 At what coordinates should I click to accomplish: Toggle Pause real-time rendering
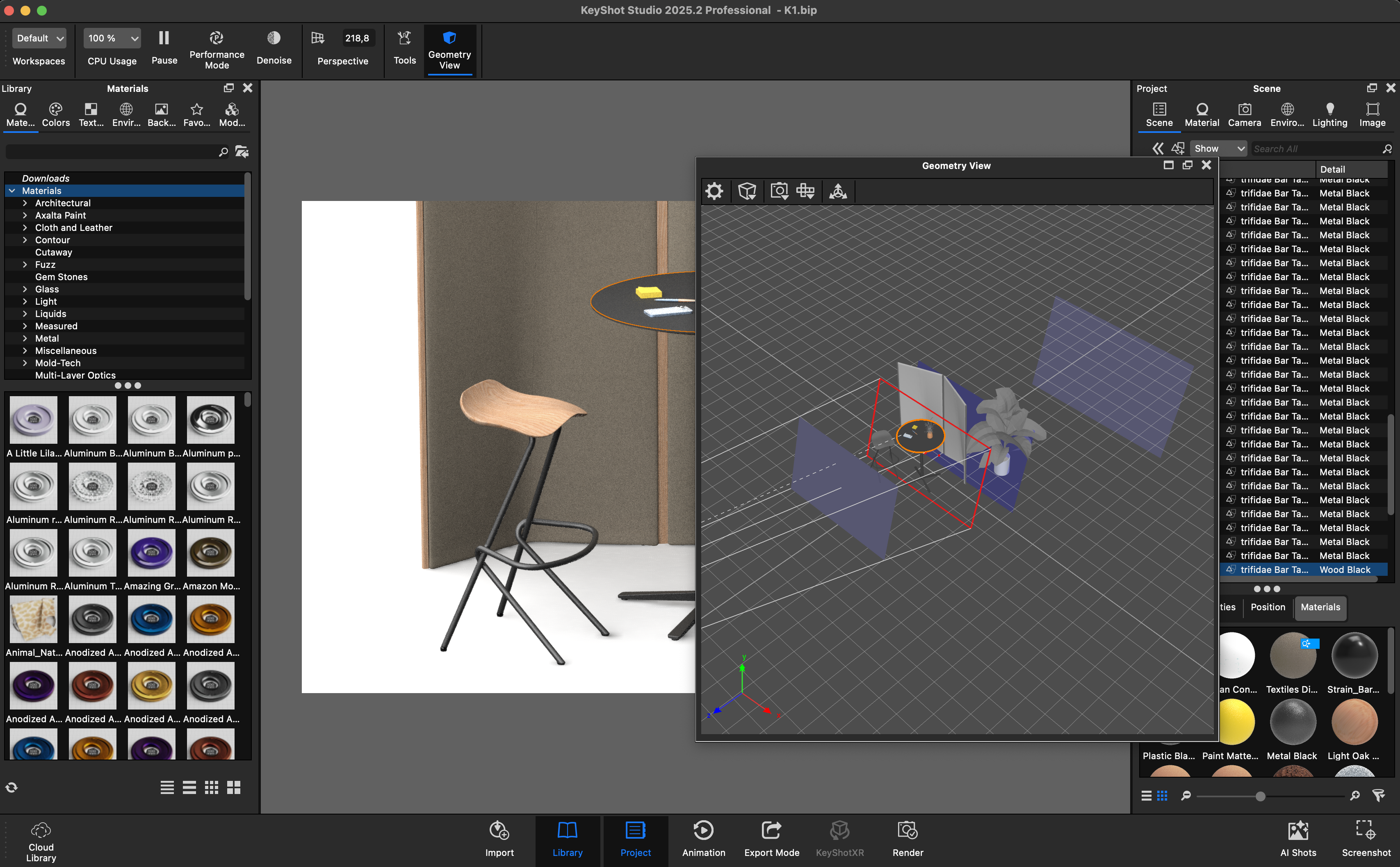pos(164,39)
